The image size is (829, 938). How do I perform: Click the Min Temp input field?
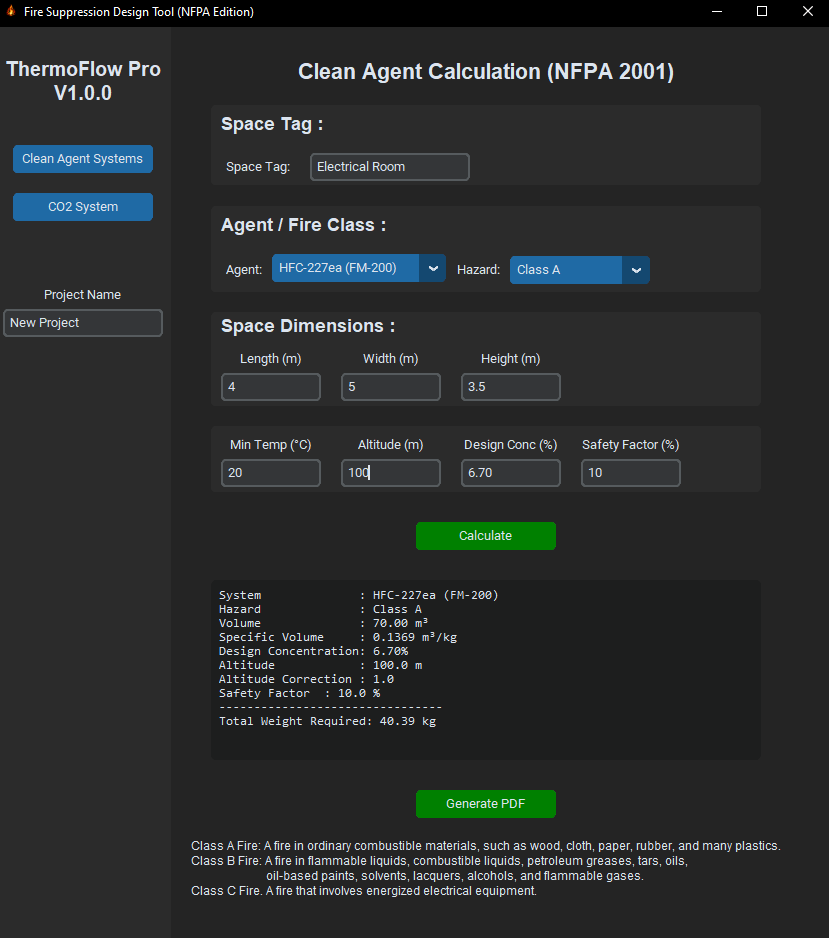point(271,473)
